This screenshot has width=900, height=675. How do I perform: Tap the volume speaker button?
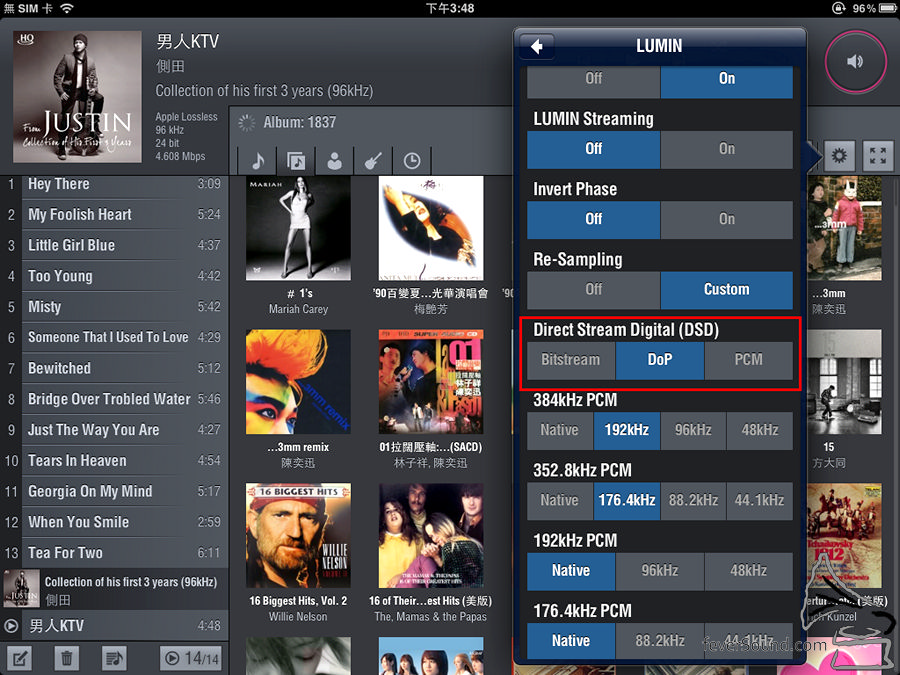tap(855, 61)
